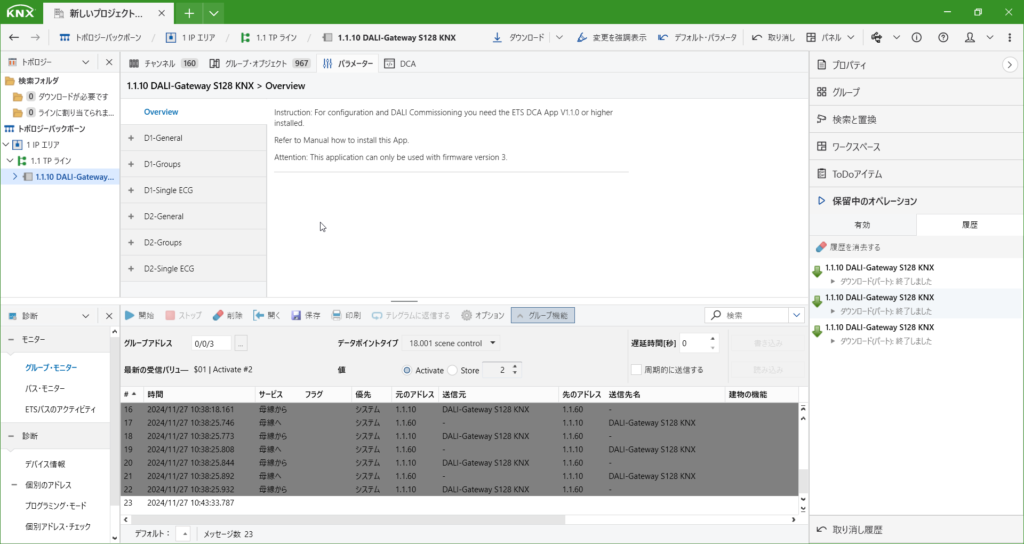The image size is (1024, 544).
Task: Increase the scene number stepper
Action: pos(515,367)
